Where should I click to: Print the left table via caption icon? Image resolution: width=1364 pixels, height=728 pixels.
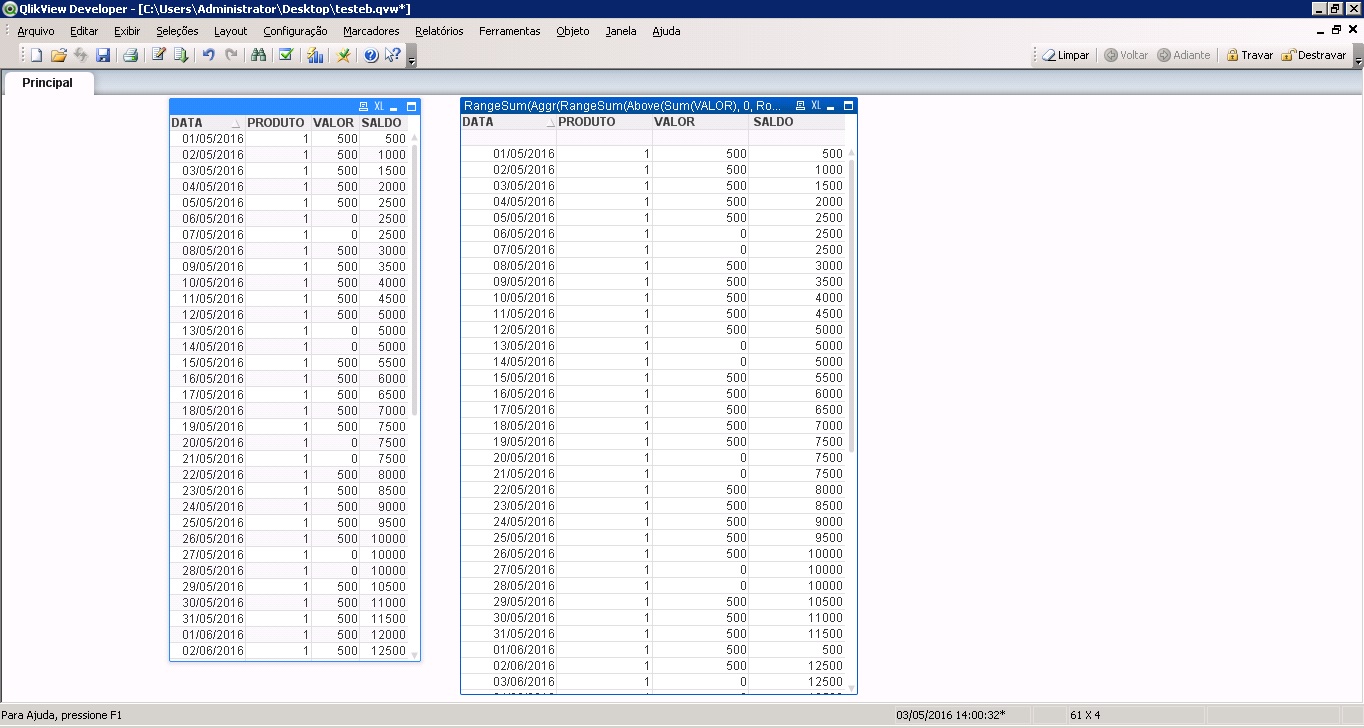(363, 106)
